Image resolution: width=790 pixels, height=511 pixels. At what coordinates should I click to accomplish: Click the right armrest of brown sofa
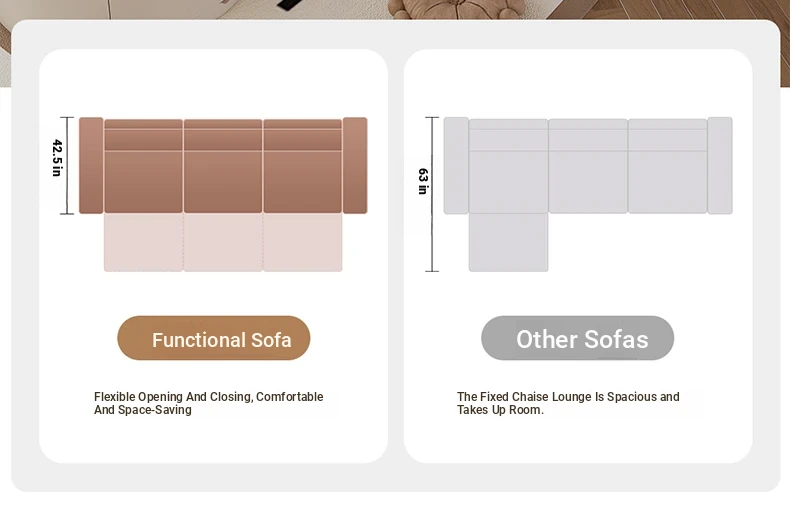(x=355, y=165)
